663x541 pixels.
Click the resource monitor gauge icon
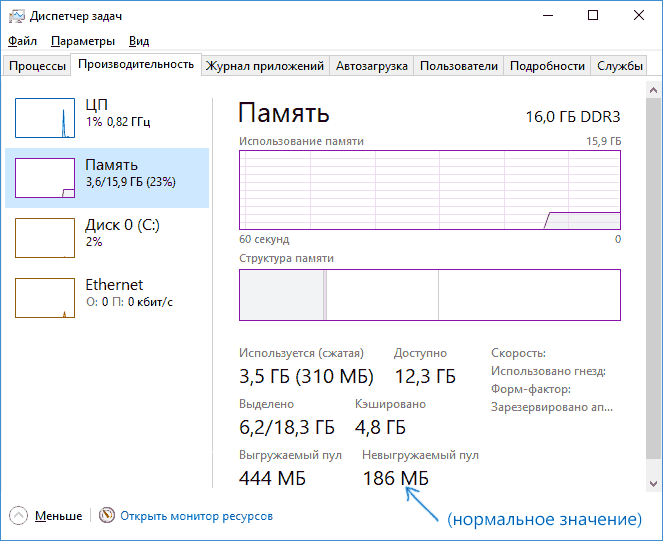coord(107,515)
